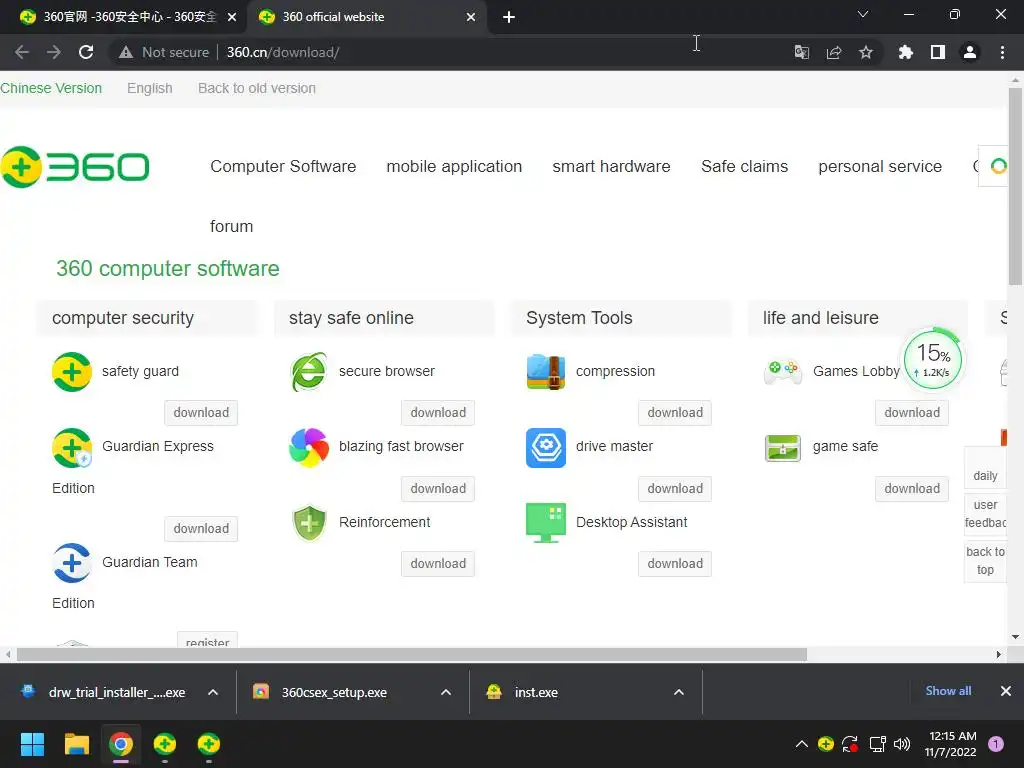
Task: Open the personal service menu
Action: click(x=880, y=167)
